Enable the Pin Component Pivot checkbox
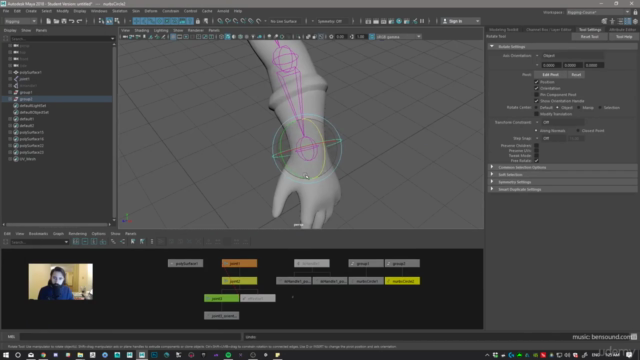Viewport: 640px width, 360px height. pos(536,95)
